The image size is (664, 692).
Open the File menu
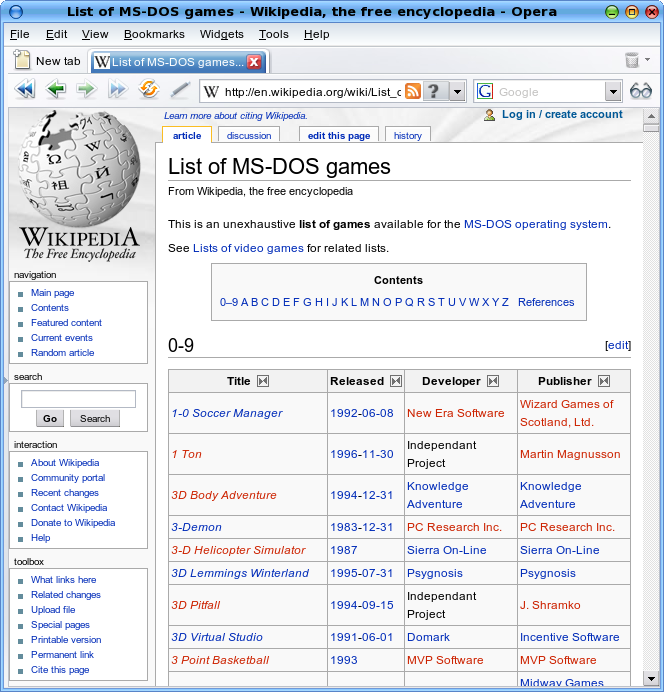pos(19,34)
